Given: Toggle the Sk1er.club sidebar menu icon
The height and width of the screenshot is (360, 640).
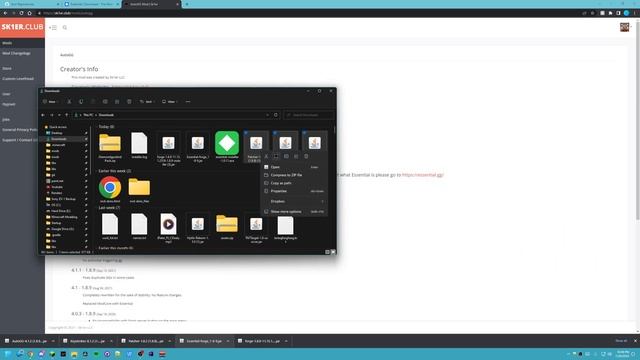Looking at the screenshot, I should 53,27.
